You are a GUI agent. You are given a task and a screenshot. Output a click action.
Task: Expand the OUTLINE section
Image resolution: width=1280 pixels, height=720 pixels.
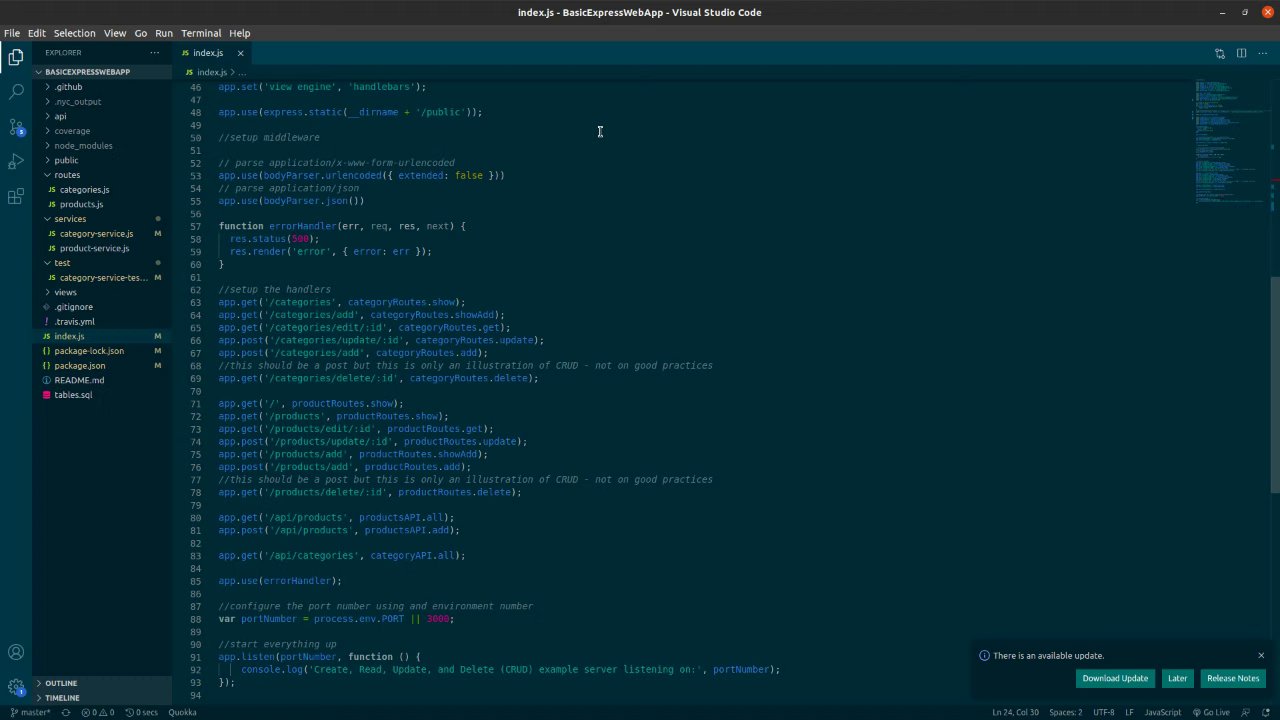click(60, 684)
